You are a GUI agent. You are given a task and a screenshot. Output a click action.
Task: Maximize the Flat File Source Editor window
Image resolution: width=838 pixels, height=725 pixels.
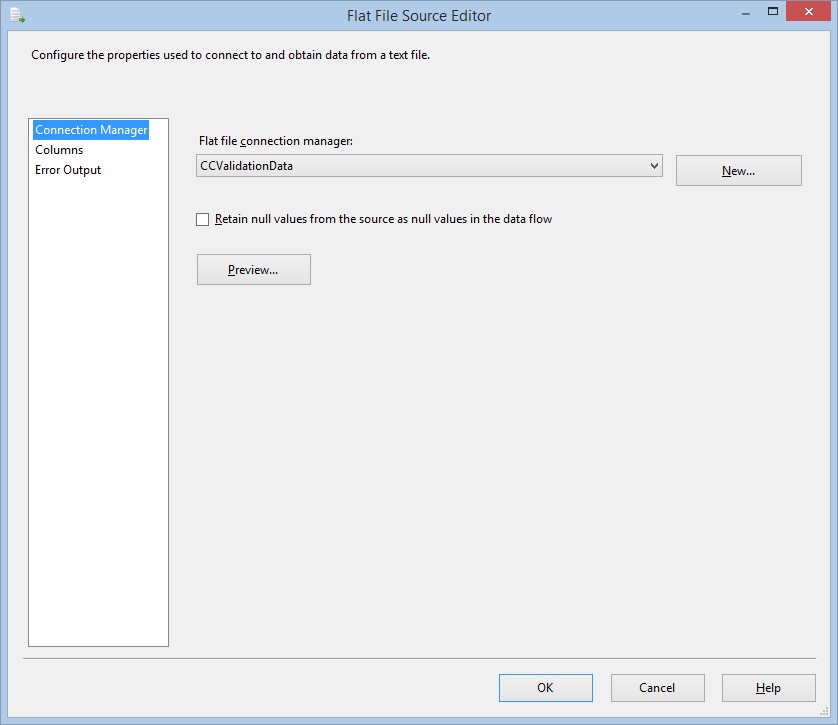[x=773, y=11]
